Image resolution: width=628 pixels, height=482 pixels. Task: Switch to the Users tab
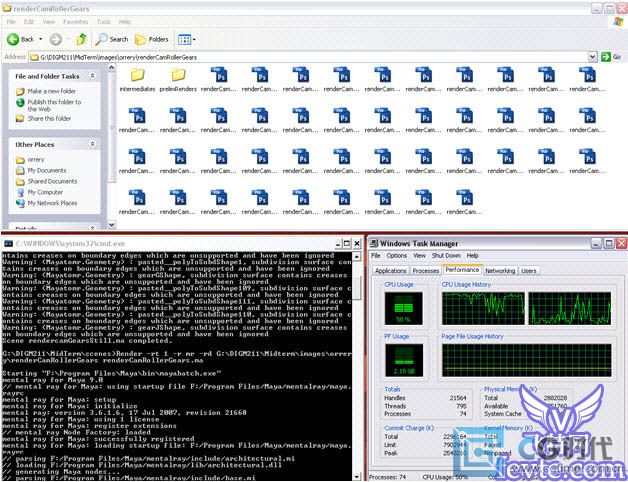point(528,271)
